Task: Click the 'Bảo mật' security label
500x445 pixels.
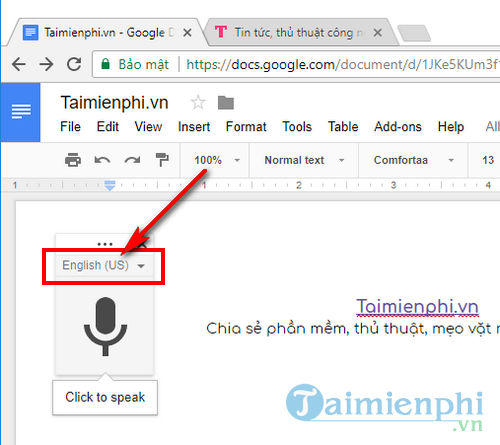Action: (x=144, y=64)
